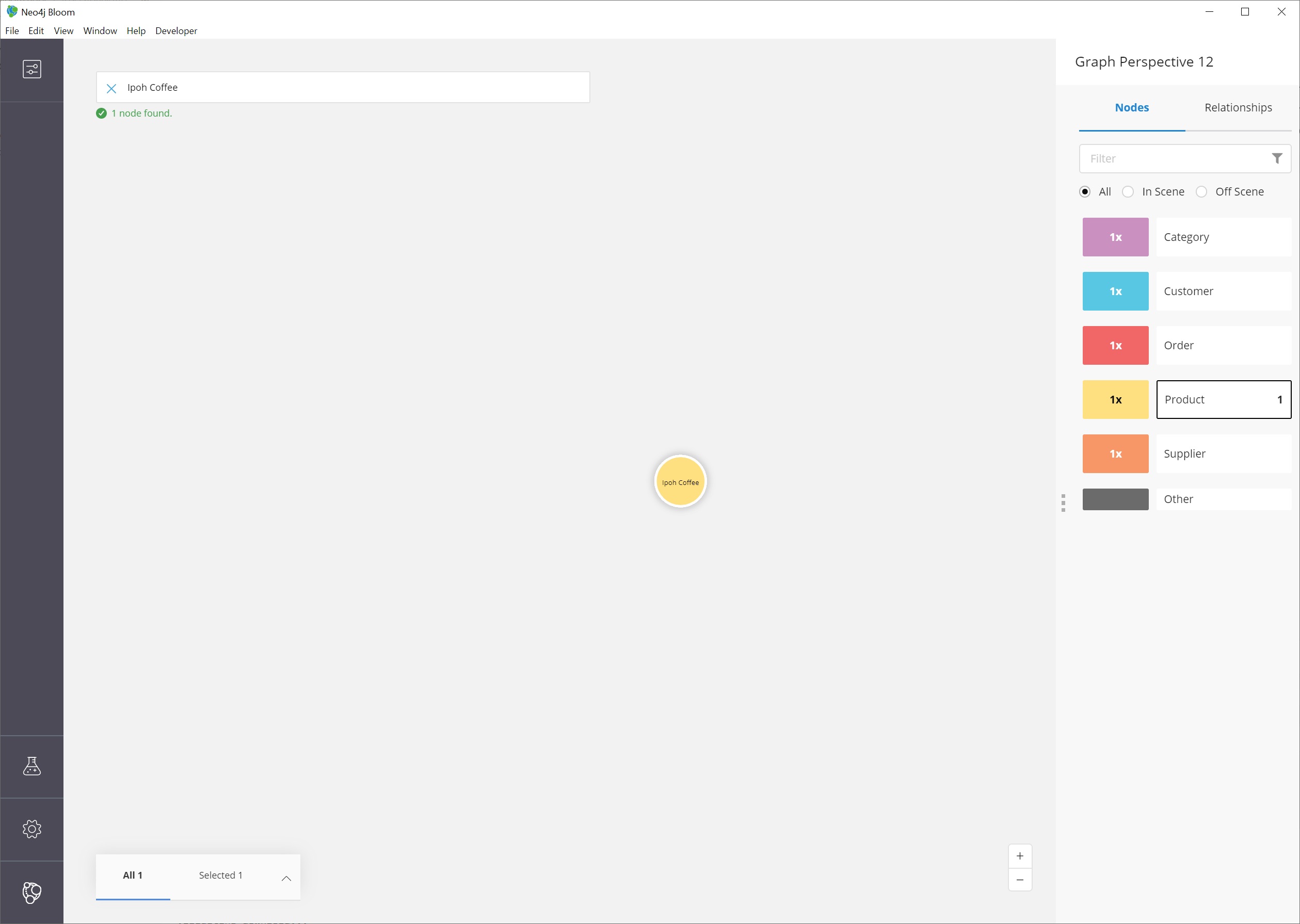1300x924 pixels.
Task: Select the Off Scene radio button
Action: 1201,191
